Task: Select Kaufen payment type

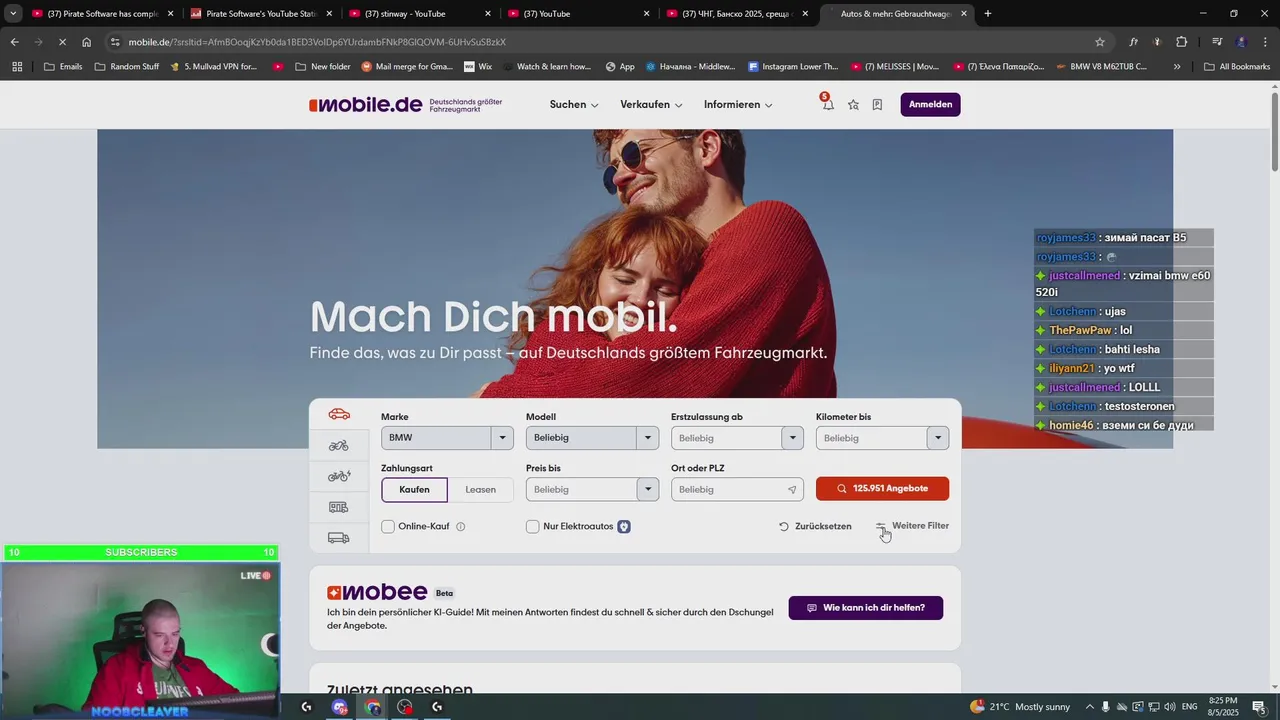Action: [414, 490]
